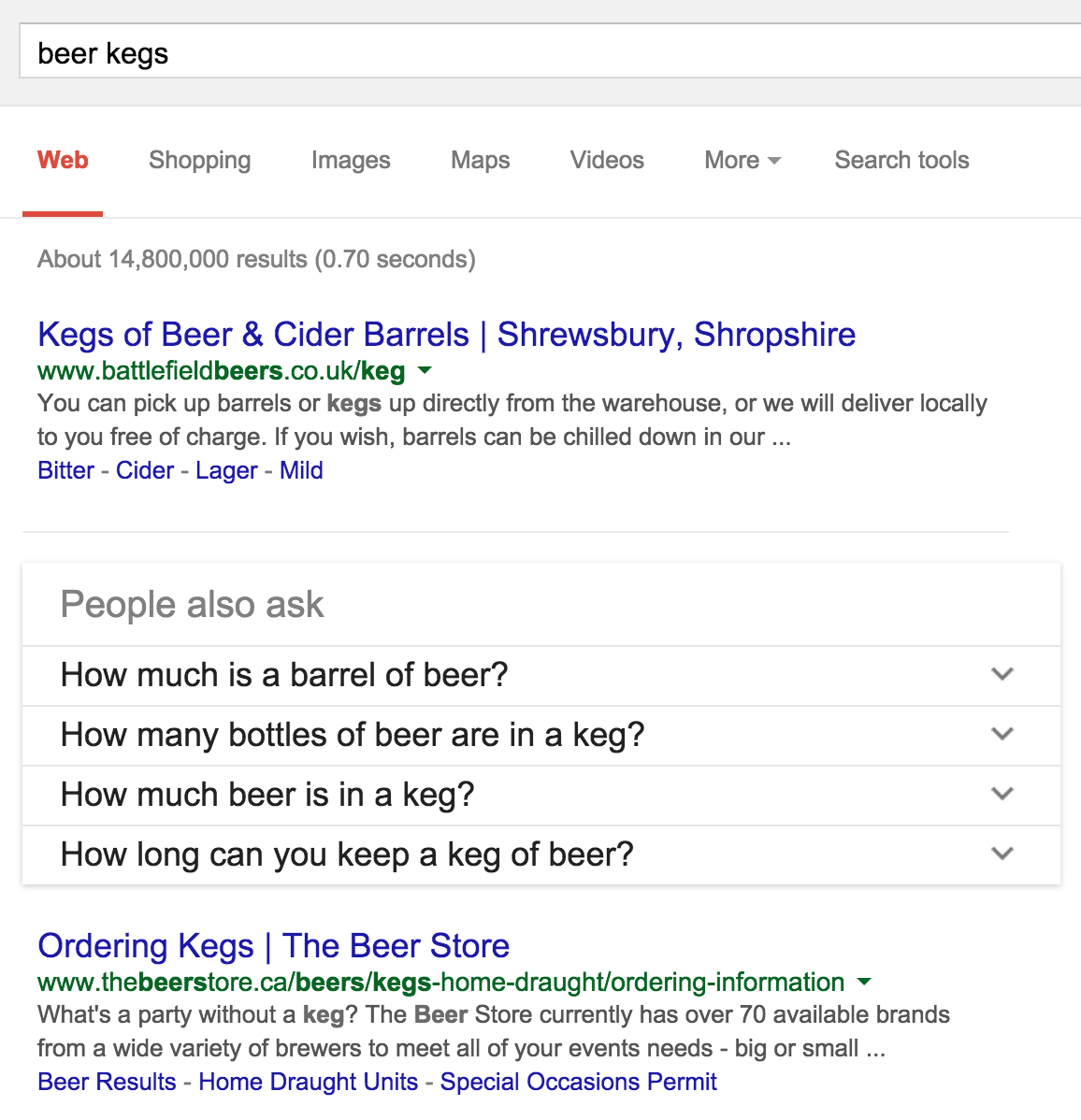Follow the Cider sitelink
Screen dimensions: 1081x1120
(145, 470)
